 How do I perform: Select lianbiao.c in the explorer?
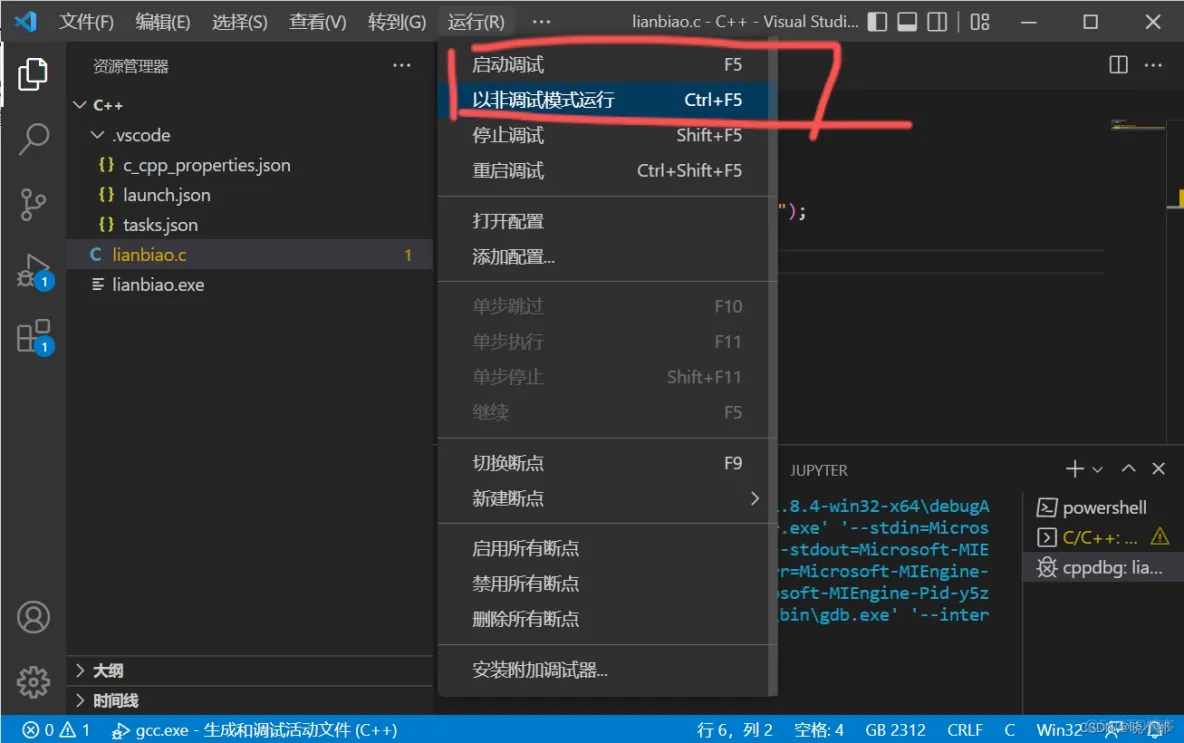(x=249, y=254)
